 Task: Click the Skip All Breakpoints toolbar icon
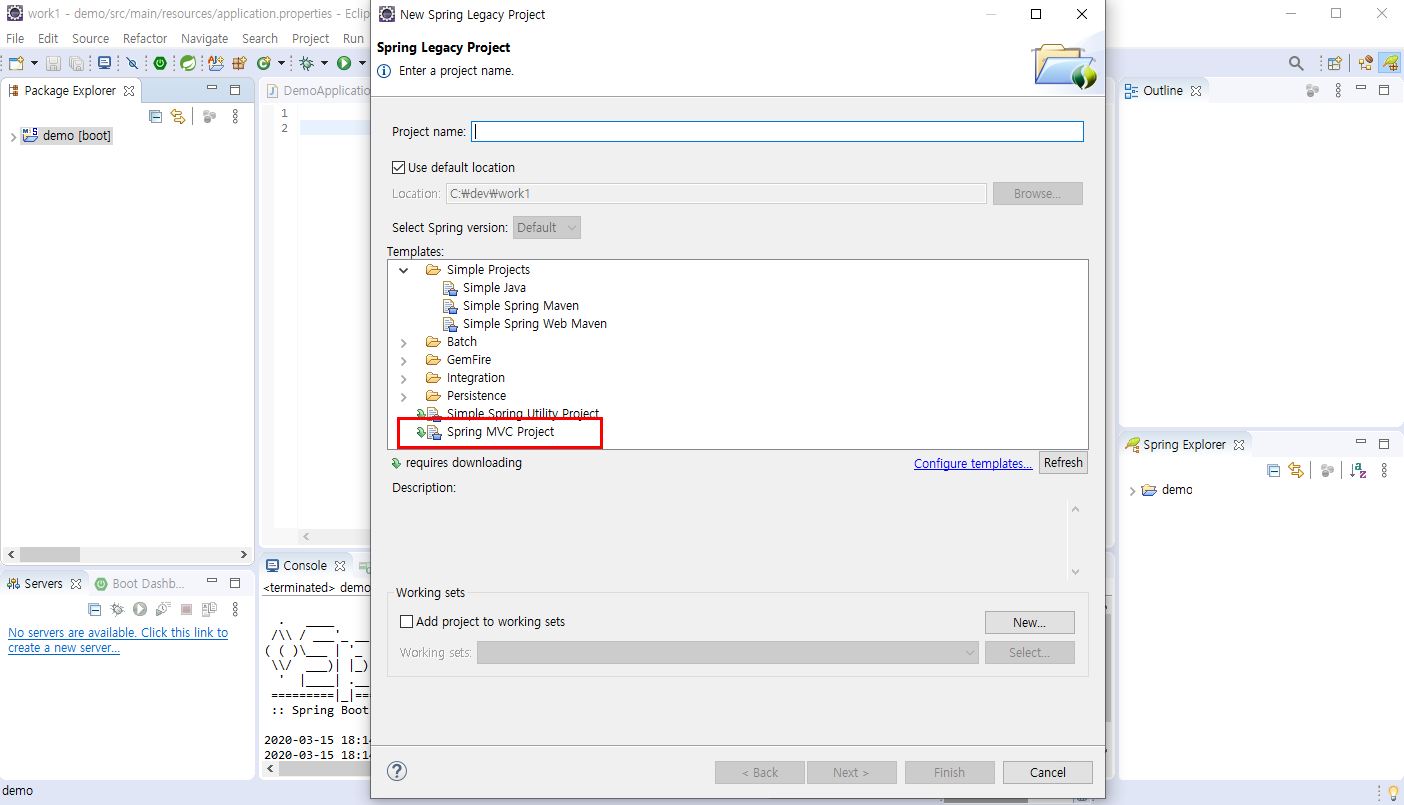coord(132,63)
